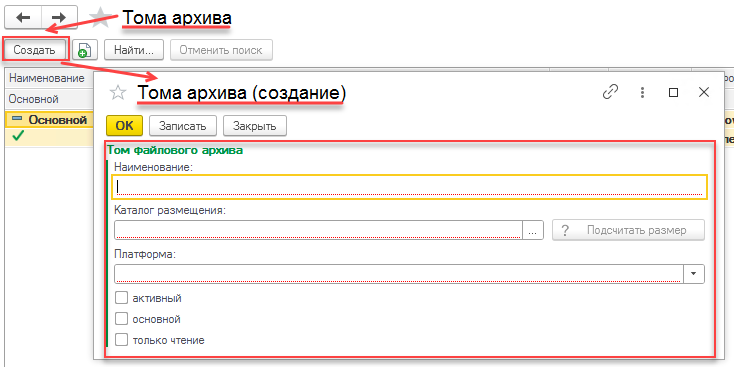Click Подсчитать размер button
Viewport: 734px width, 367px height.
click(628, 230)
